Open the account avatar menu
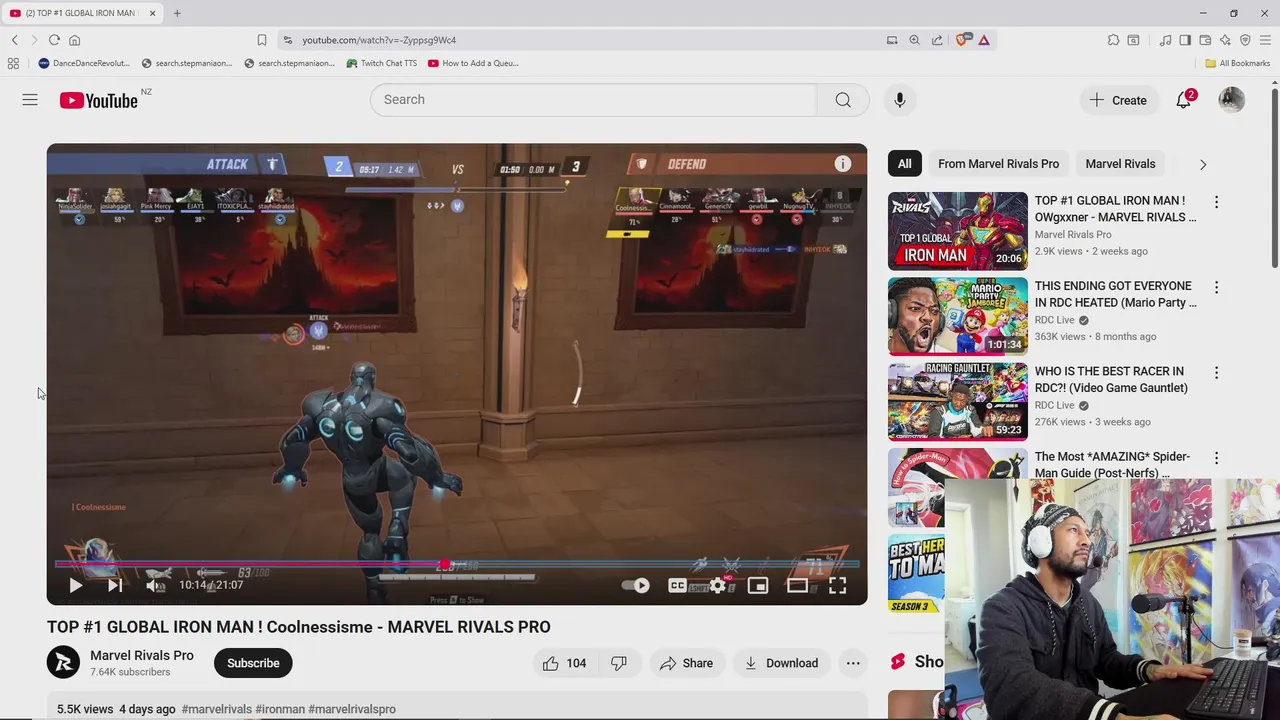The height and width of the screenshot is (720, 1280). tap(1232, 100)
